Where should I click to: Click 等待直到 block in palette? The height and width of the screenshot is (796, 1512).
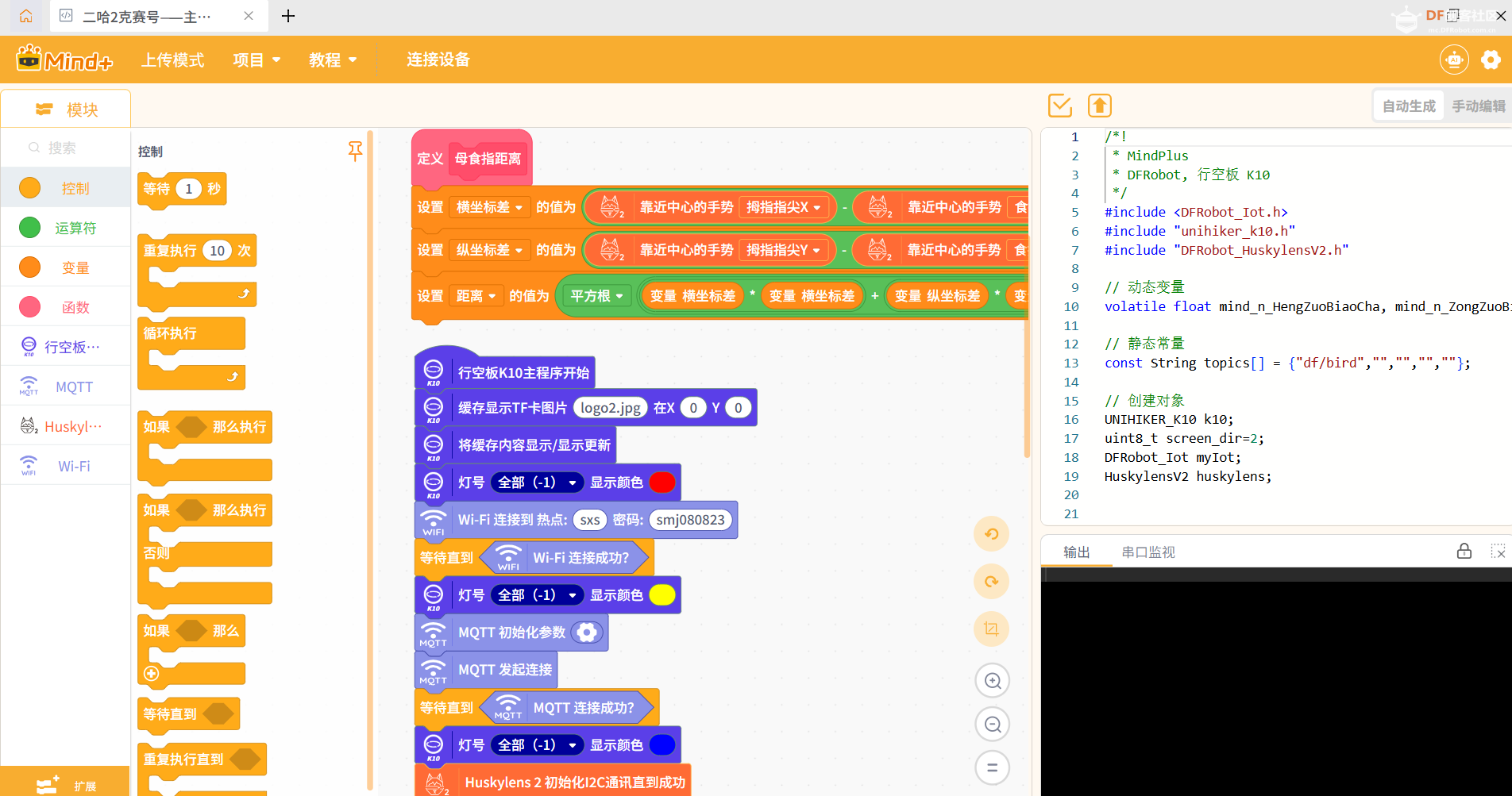(x=188, y=714)
